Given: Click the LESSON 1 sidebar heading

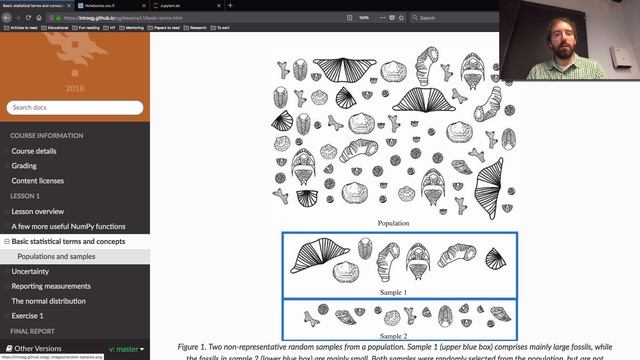Looking at the screenshot, I should 25,196.
